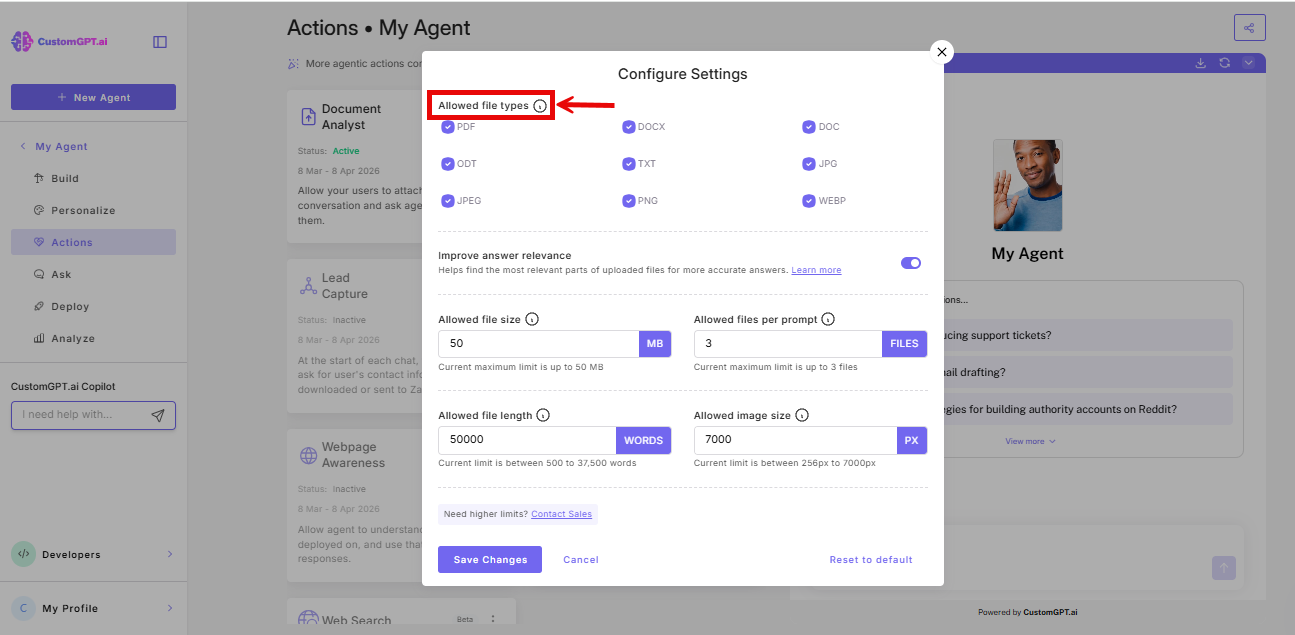Click the download icon on the blue bar
This screenshot has width=1295, height=635.
coord(1200,62)
